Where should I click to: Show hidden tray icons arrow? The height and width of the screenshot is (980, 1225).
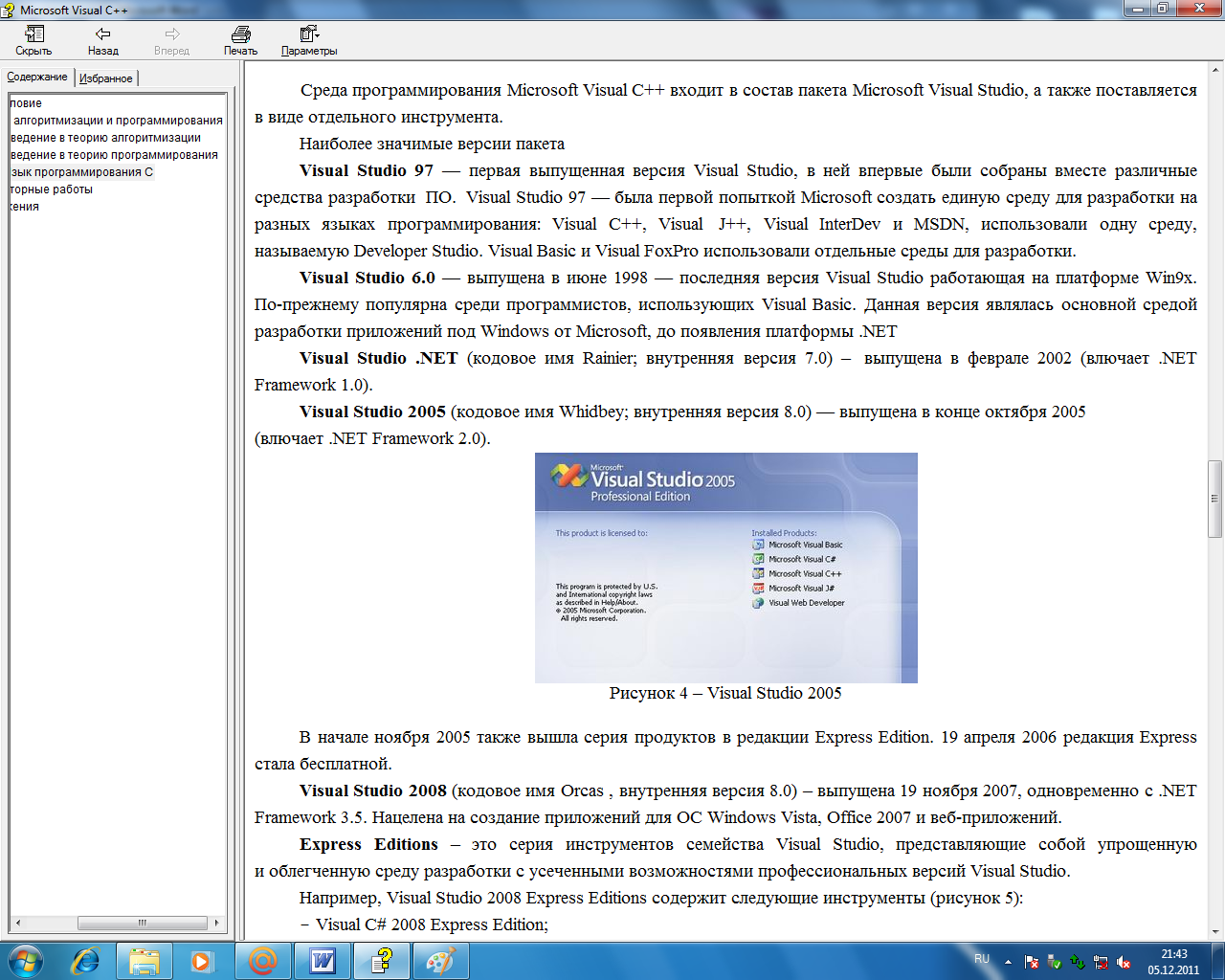(x=1008, y=962)
